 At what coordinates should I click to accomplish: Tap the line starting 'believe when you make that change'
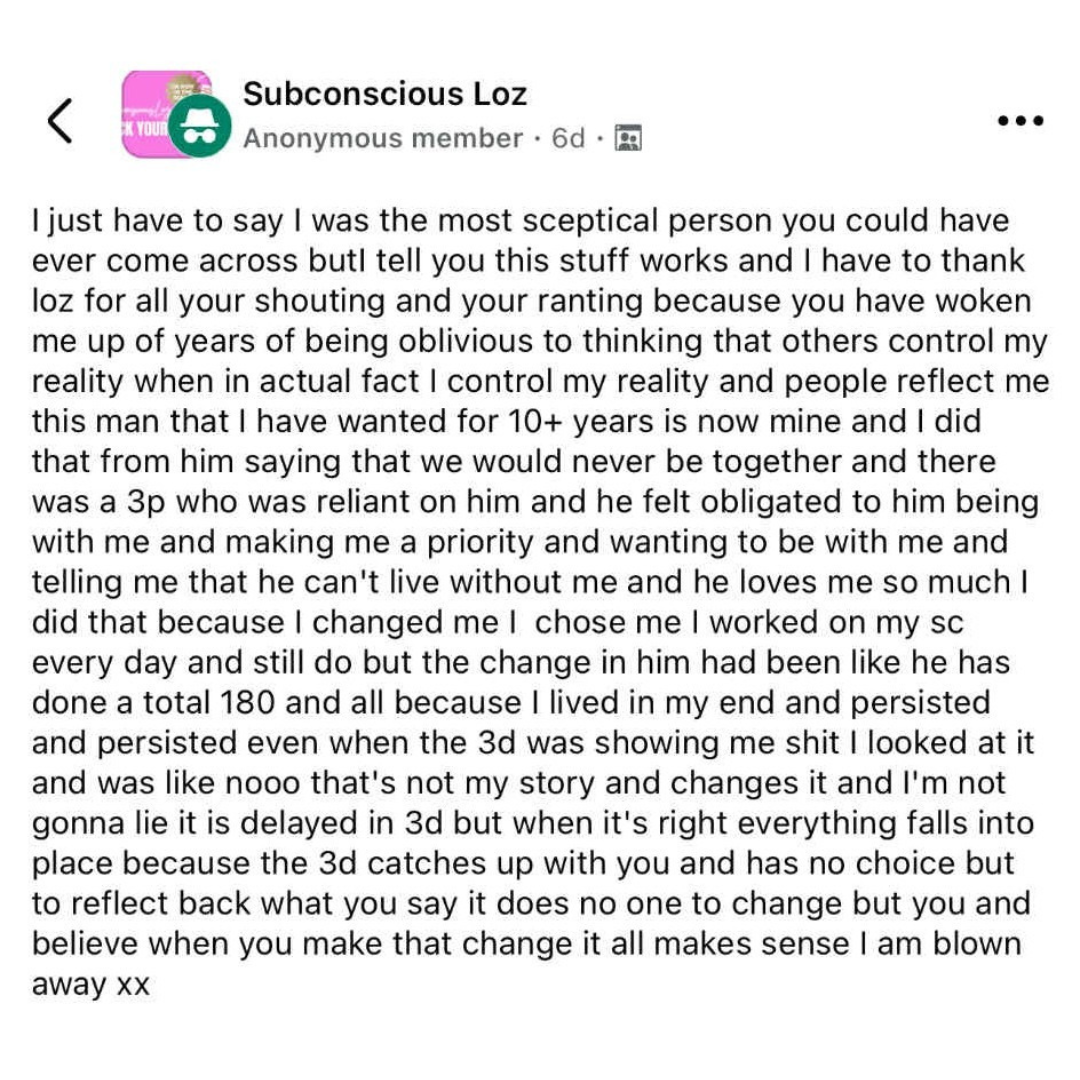point(527,944)
